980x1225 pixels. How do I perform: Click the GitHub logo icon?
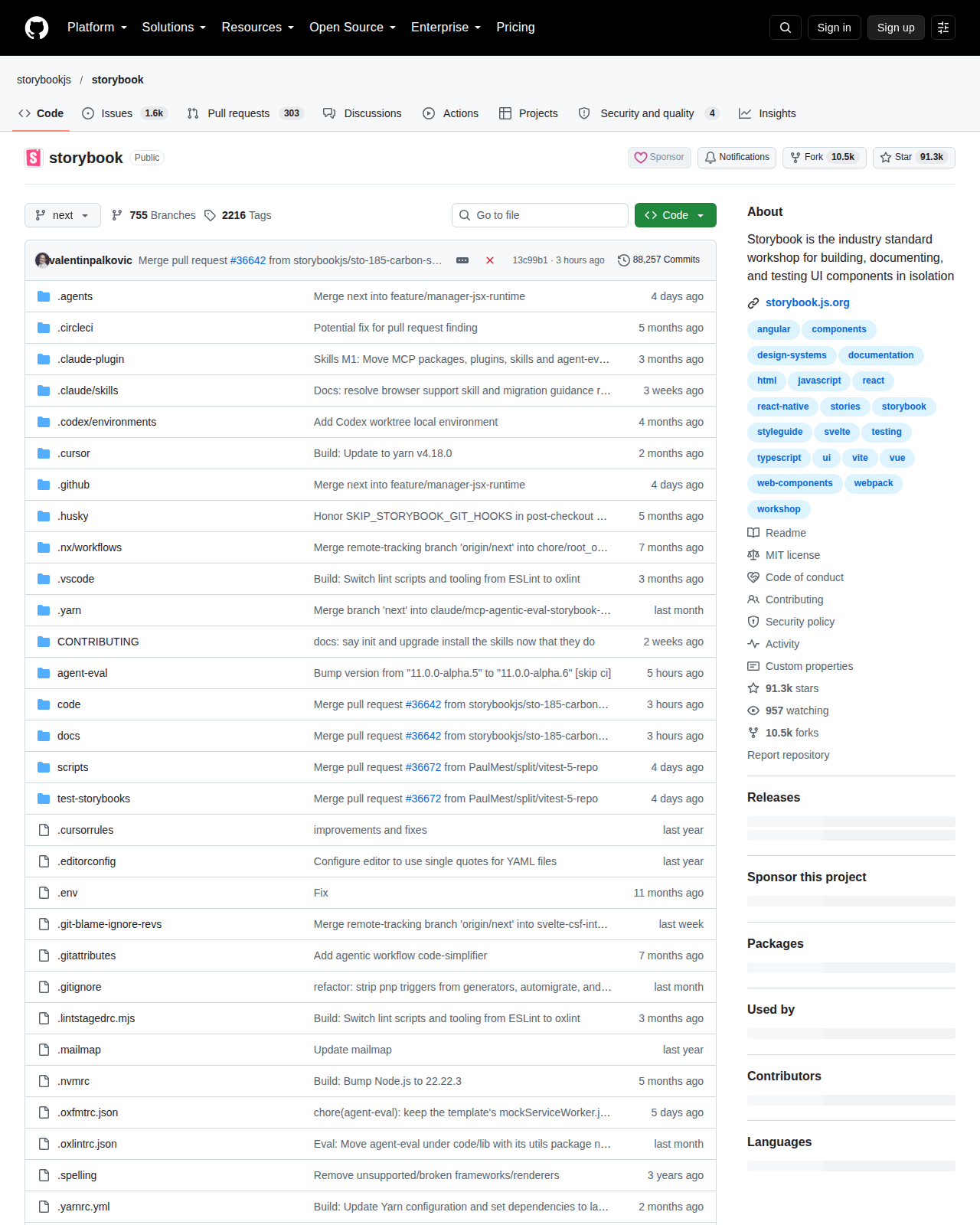click(37, 28)
